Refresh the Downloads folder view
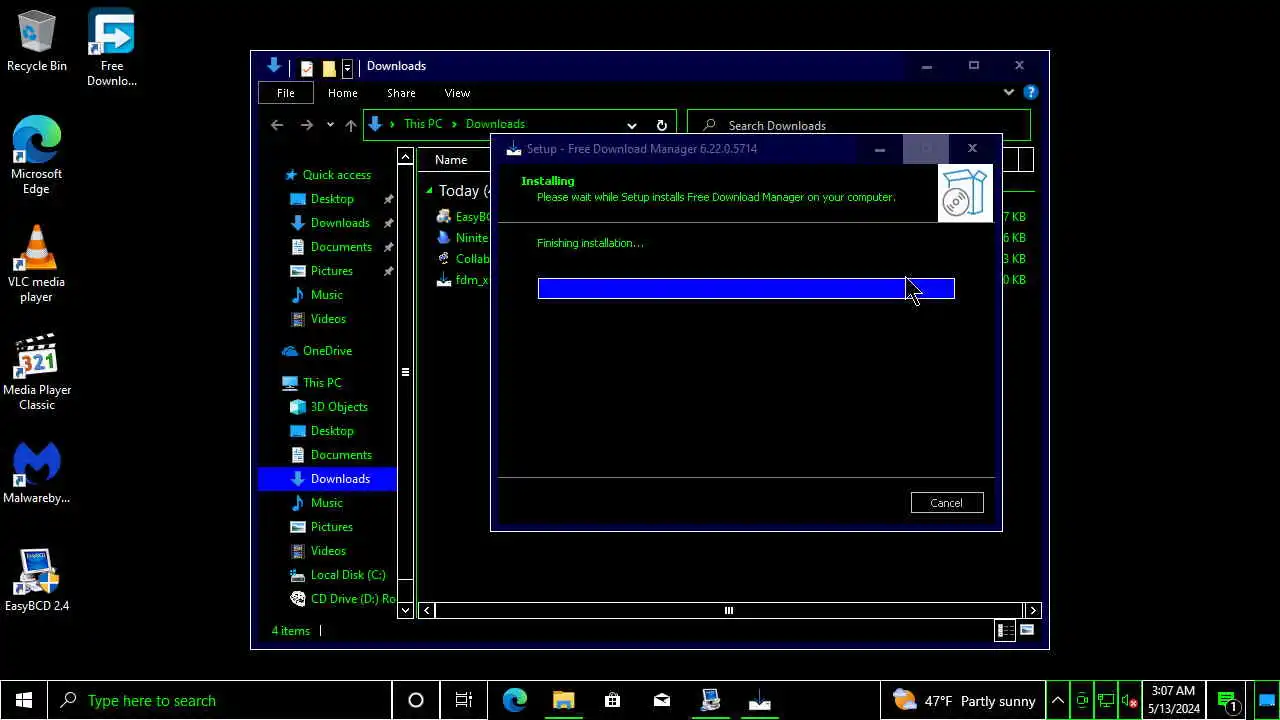The image size is (1280, 720). click(661, 125)
